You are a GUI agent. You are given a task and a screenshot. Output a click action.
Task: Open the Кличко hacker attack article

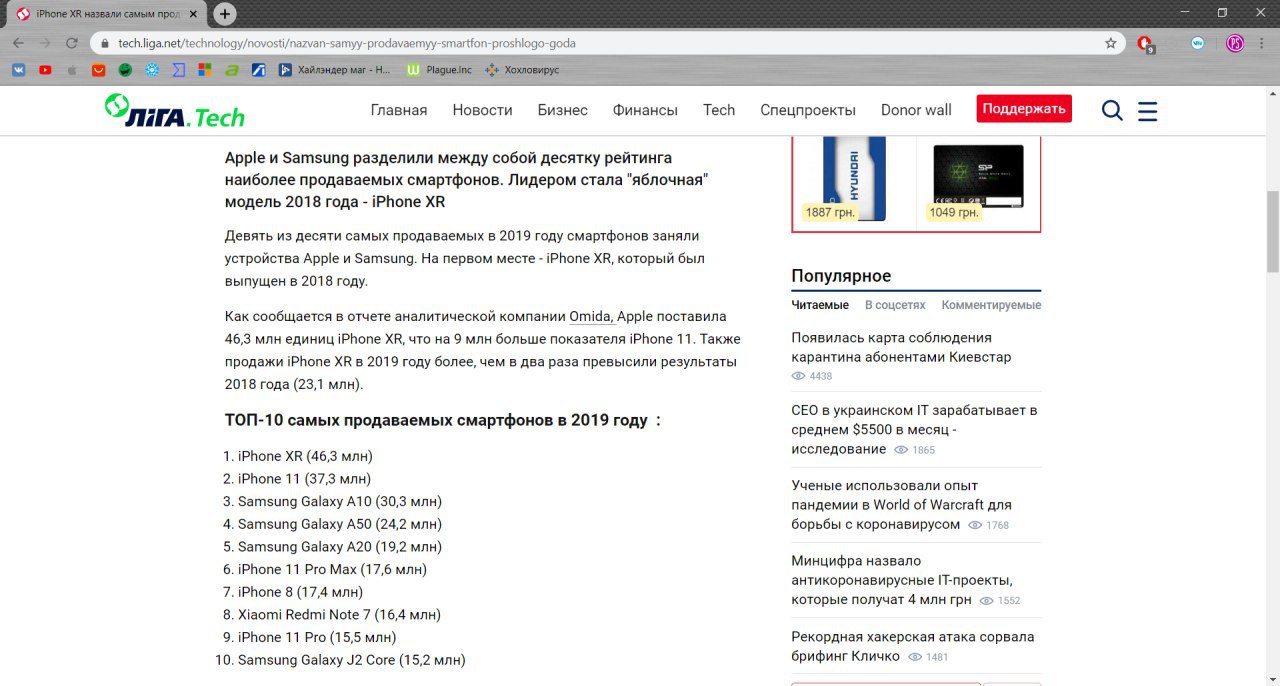[912, 646]
